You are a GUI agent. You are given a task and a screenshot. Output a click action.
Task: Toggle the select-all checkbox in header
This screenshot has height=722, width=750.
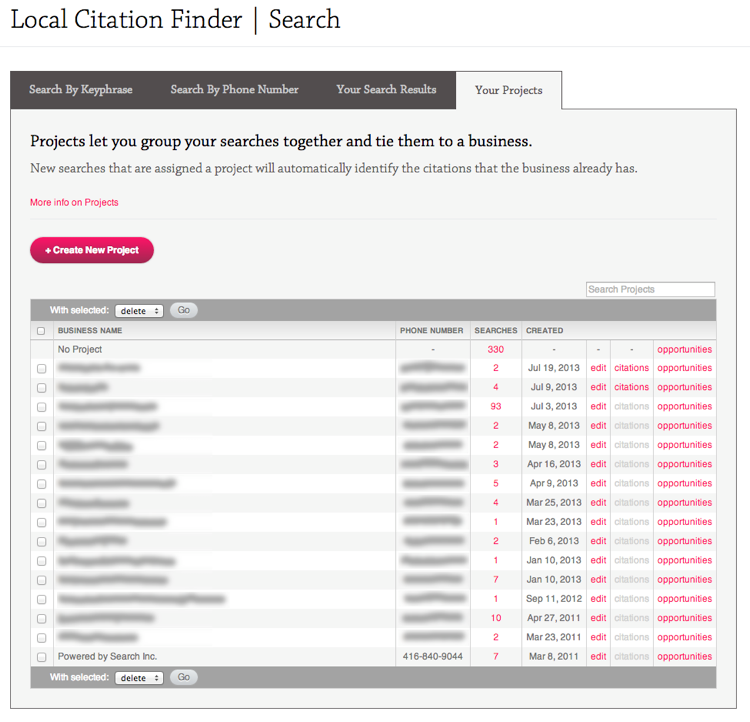41,331
